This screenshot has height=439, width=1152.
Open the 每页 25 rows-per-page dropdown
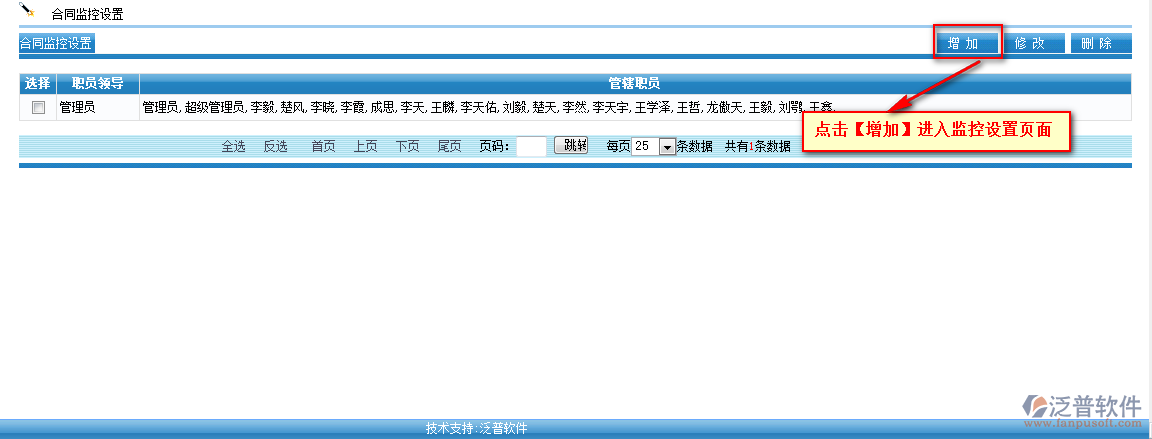click(667, 147)
